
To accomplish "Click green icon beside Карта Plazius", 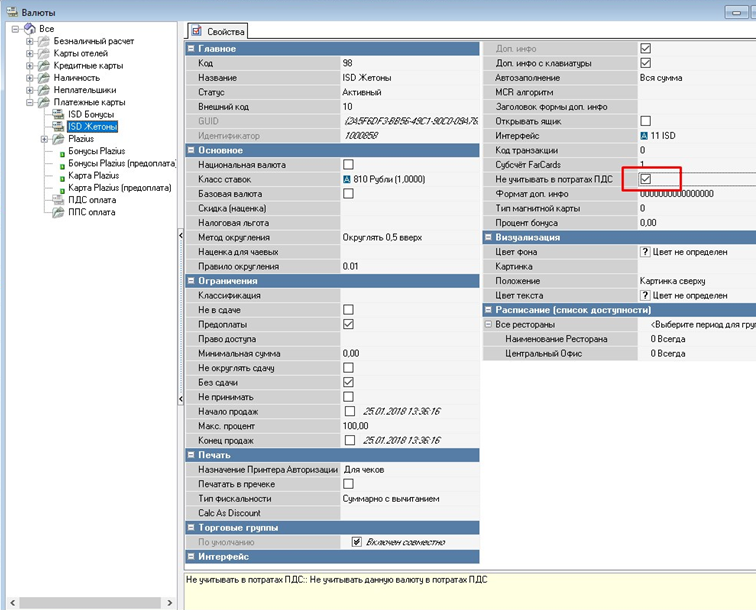I will tap(60, 176).
